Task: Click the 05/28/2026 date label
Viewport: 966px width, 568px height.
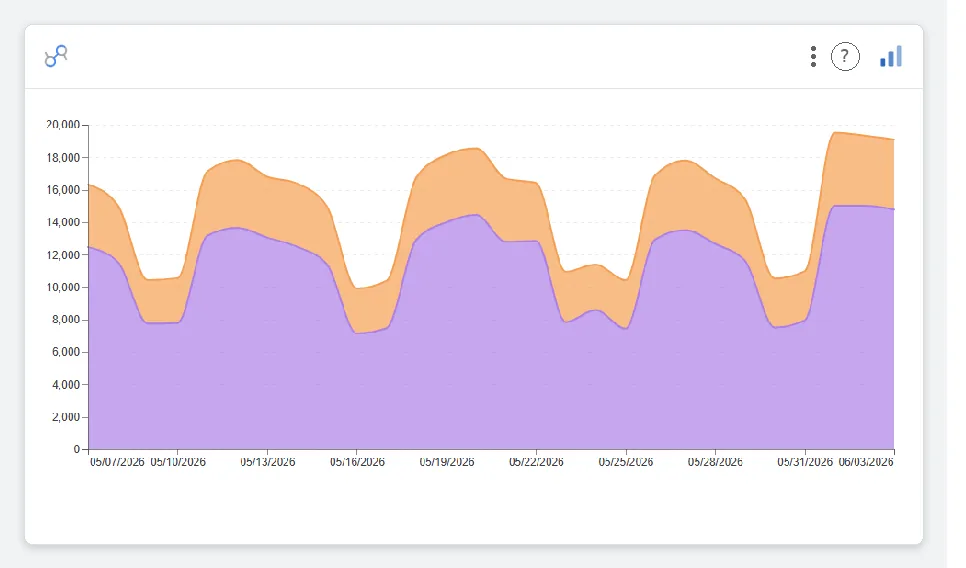Action: coord(715,462)
